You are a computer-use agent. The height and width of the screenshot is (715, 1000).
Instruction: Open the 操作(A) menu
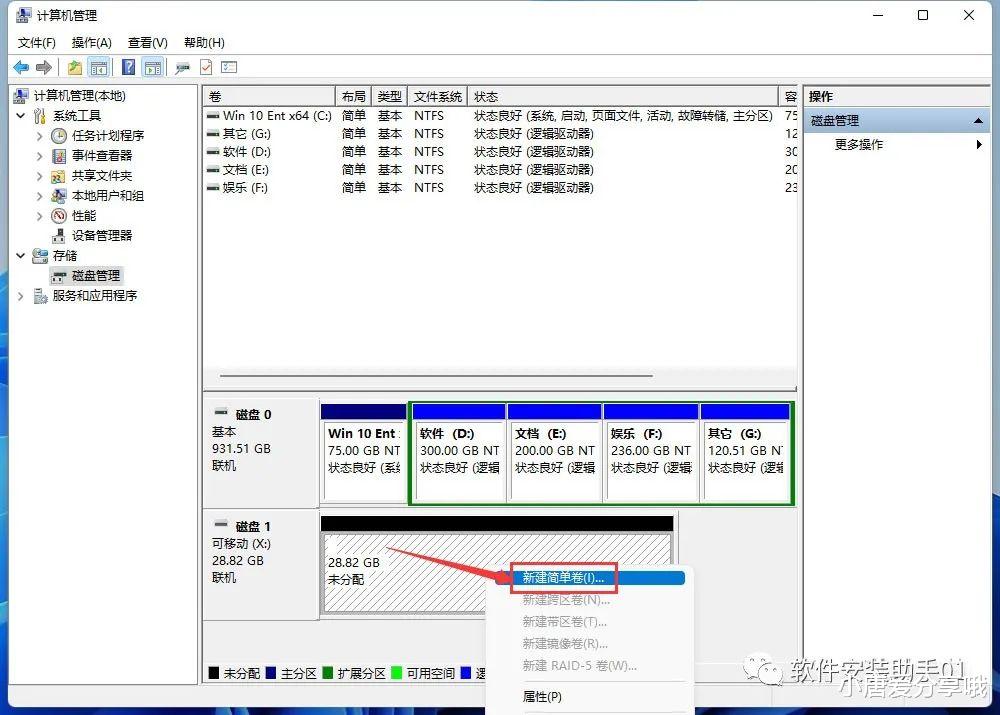[92, 43]
